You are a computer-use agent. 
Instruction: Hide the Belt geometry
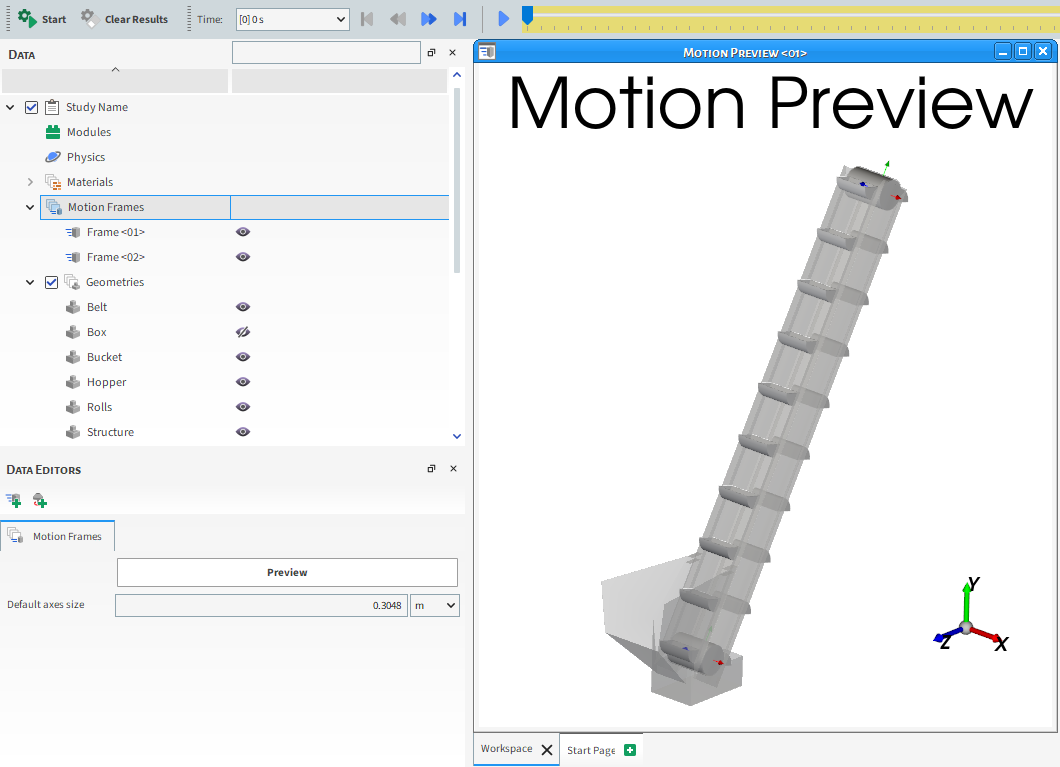point(243,307)
